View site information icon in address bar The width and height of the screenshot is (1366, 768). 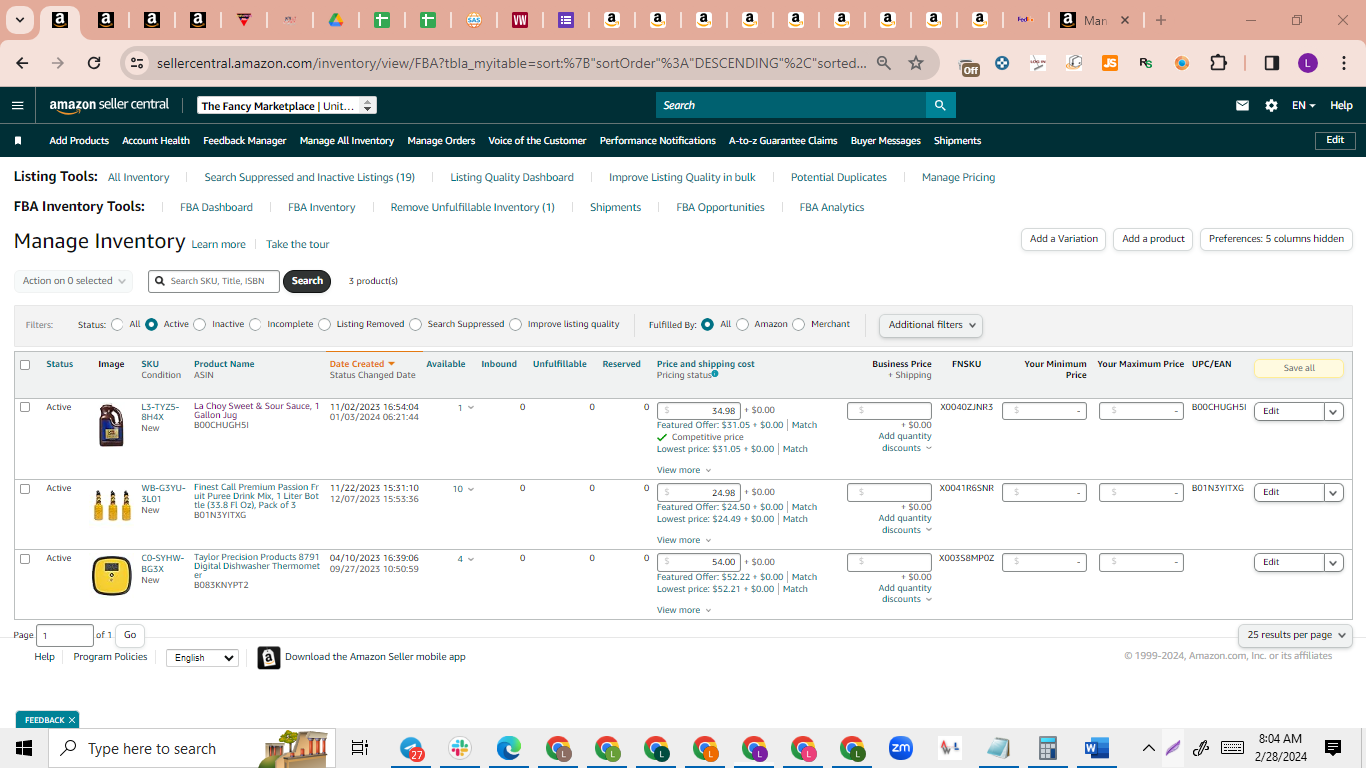(137, 63)
